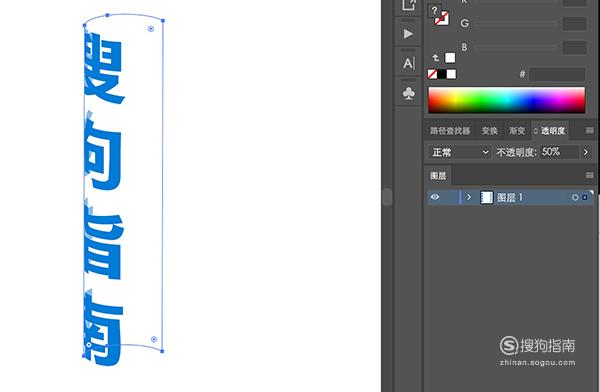Click the lower circular widget in envelope
This screenshot has height=392, width=600.
(x=154, y=339)
